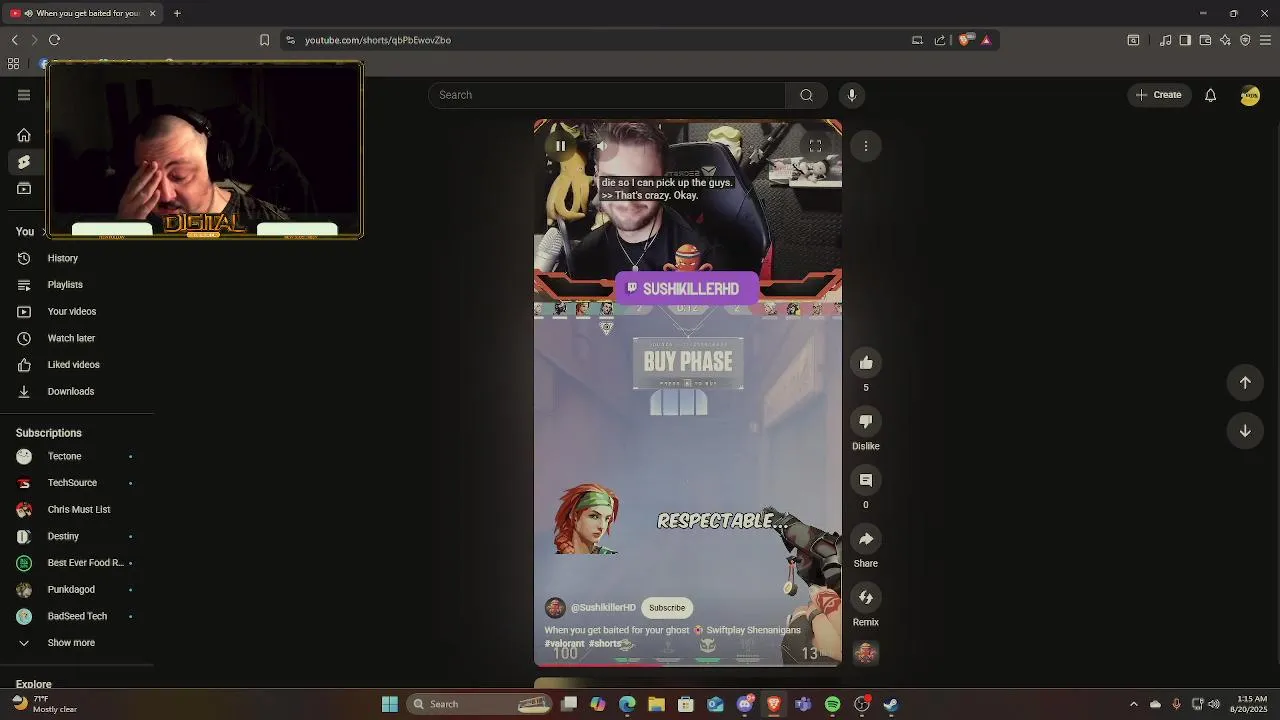Open Brave Shields lion icon

tap(964, 40)
